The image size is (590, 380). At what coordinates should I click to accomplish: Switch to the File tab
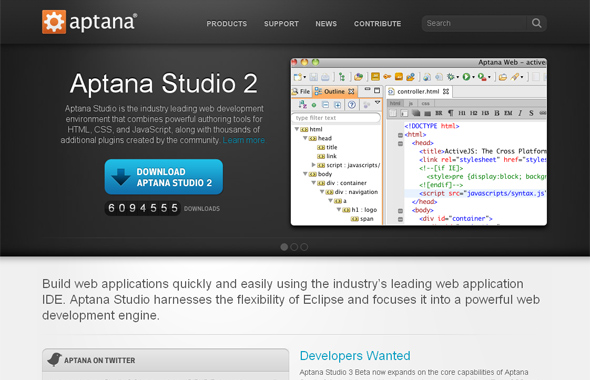tap(301, 91)
